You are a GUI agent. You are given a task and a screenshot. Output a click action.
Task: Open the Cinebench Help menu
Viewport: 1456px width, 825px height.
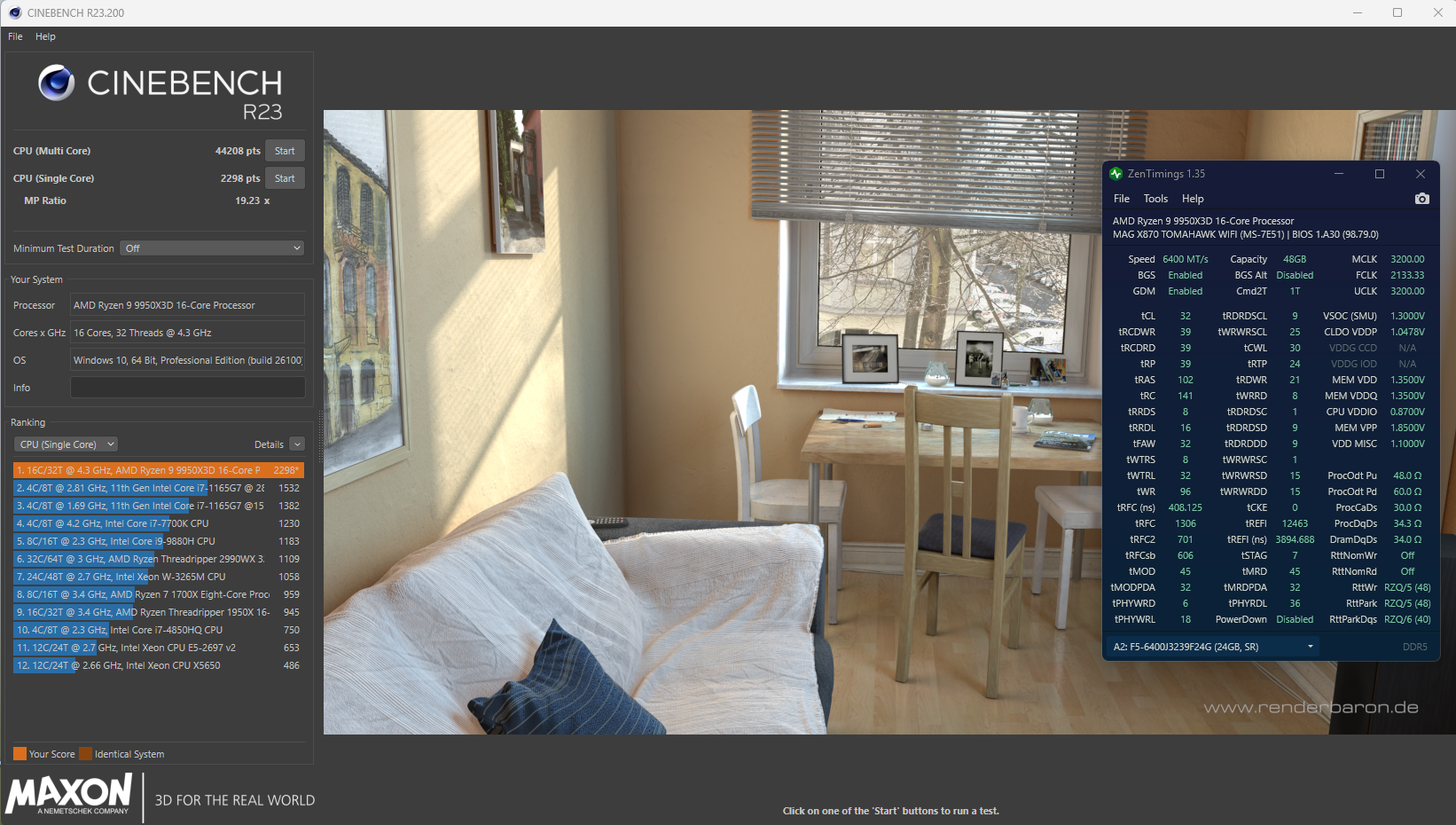coord(45,36)
